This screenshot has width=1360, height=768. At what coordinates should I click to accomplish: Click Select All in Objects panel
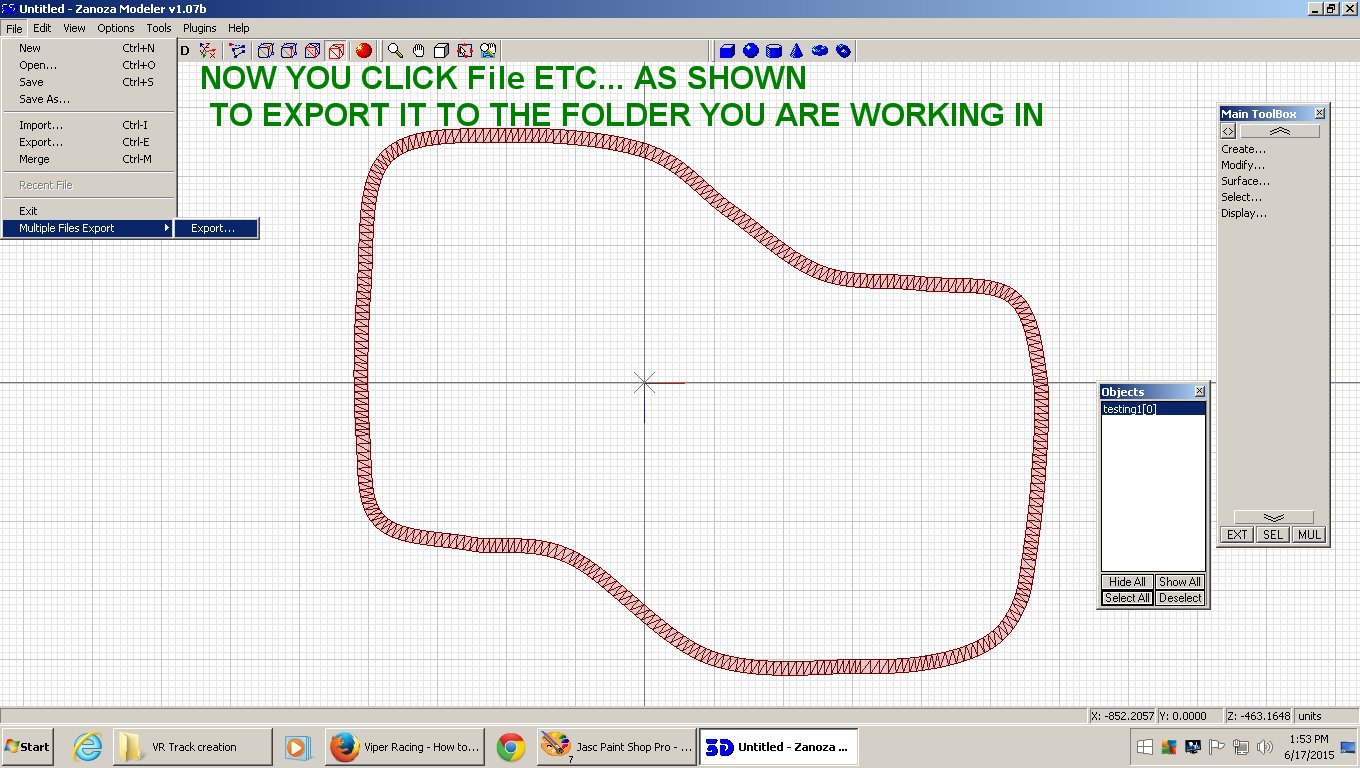click(x=1127, y=598)
